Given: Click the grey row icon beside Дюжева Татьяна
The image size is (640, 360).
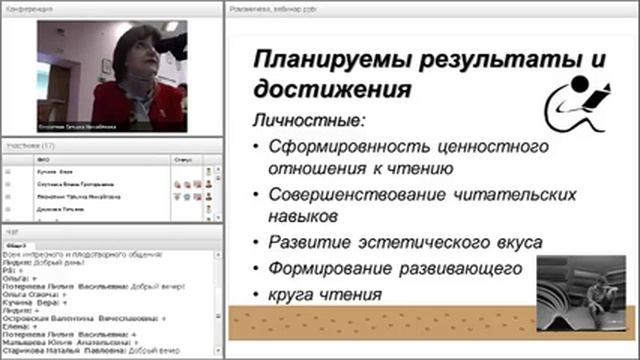Looking at the screenshot, I should (x=8, y=209).
